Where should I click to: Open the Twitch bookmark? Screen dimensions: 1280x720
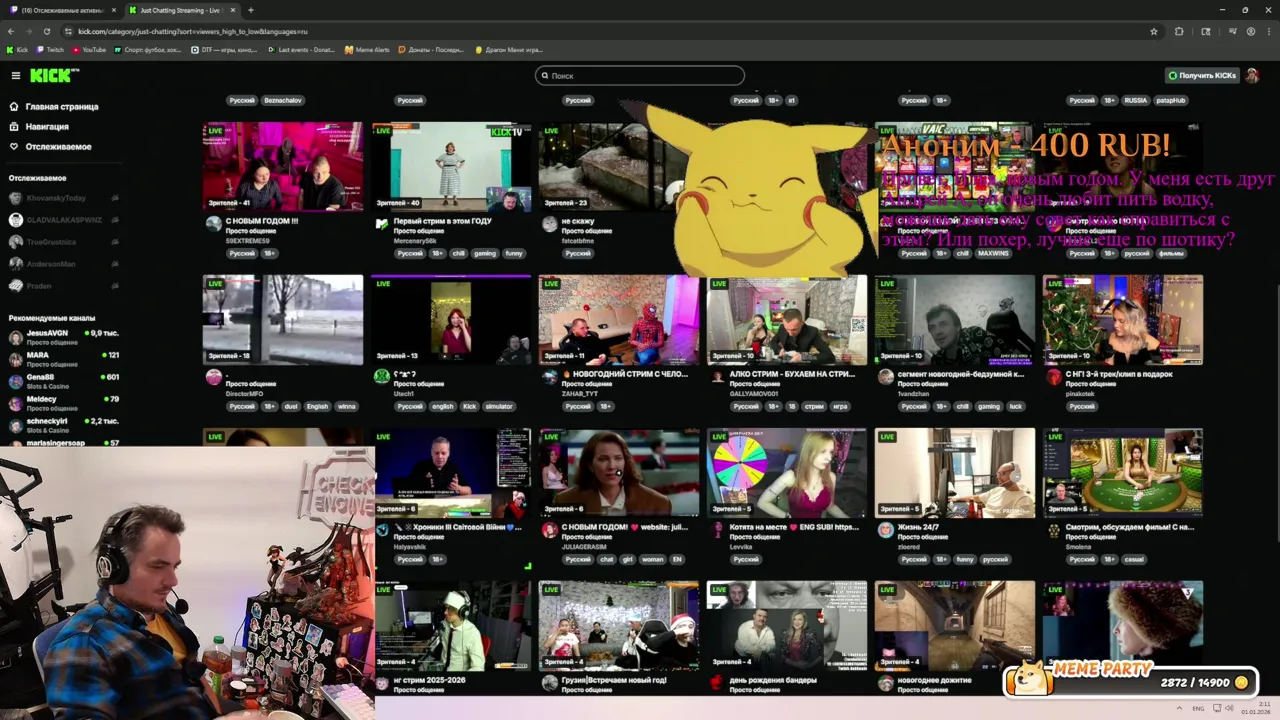click(50, 50)
